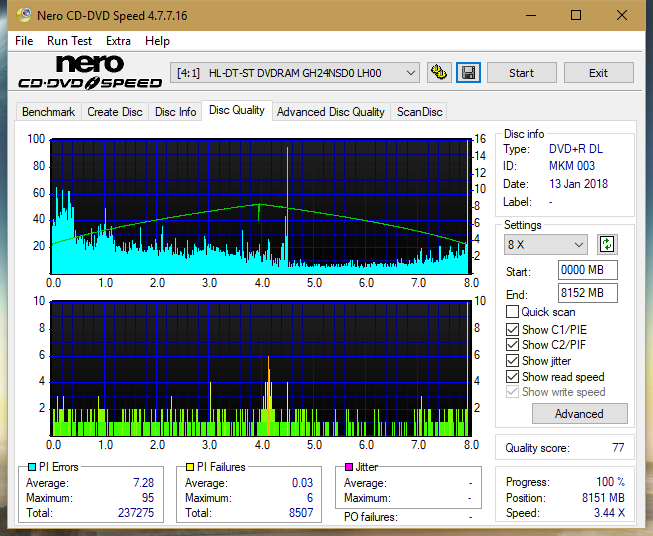This screenshot has height=536, width=653.
Task: Switch to the Disc Info tab
Action: 175,112
